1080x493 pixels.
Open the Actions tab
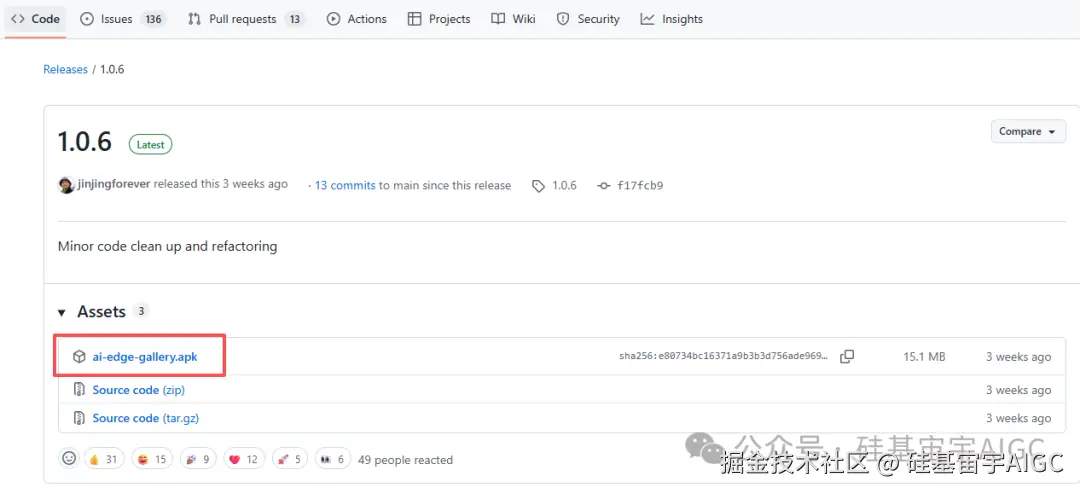[357, 19]
